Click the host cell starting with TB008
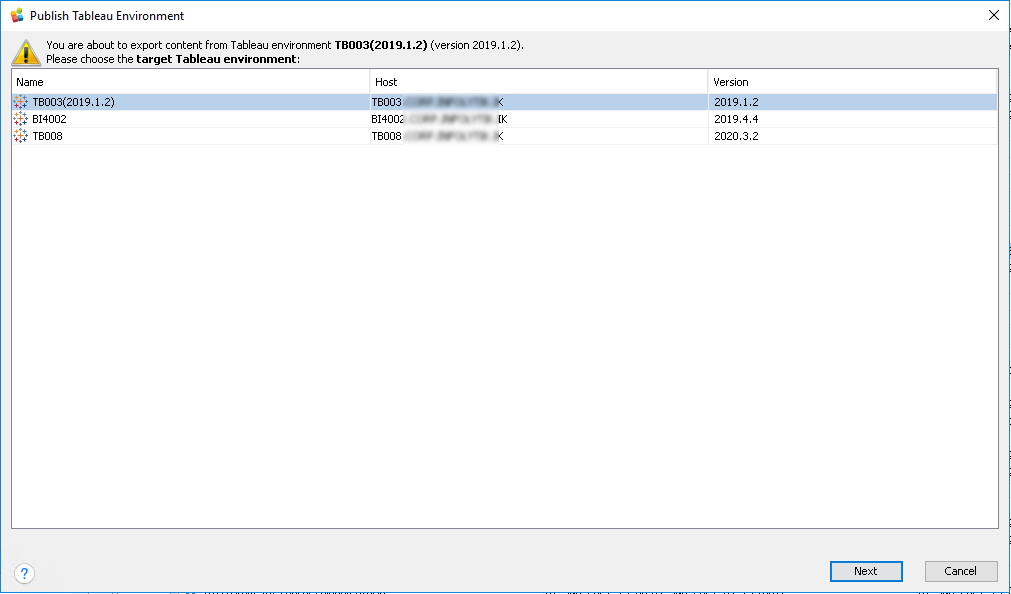This screenshot has width=1011, height=594. tap(539, 136)
